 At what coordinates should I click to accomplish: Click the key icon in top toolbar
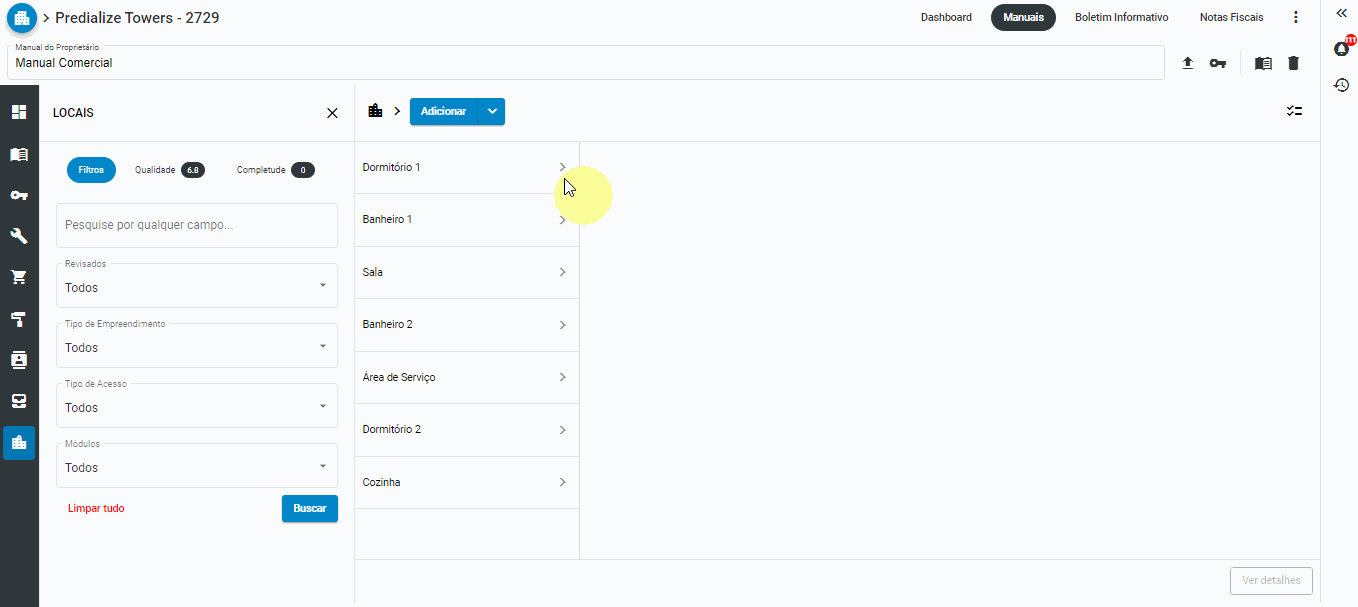point(1217,63)
